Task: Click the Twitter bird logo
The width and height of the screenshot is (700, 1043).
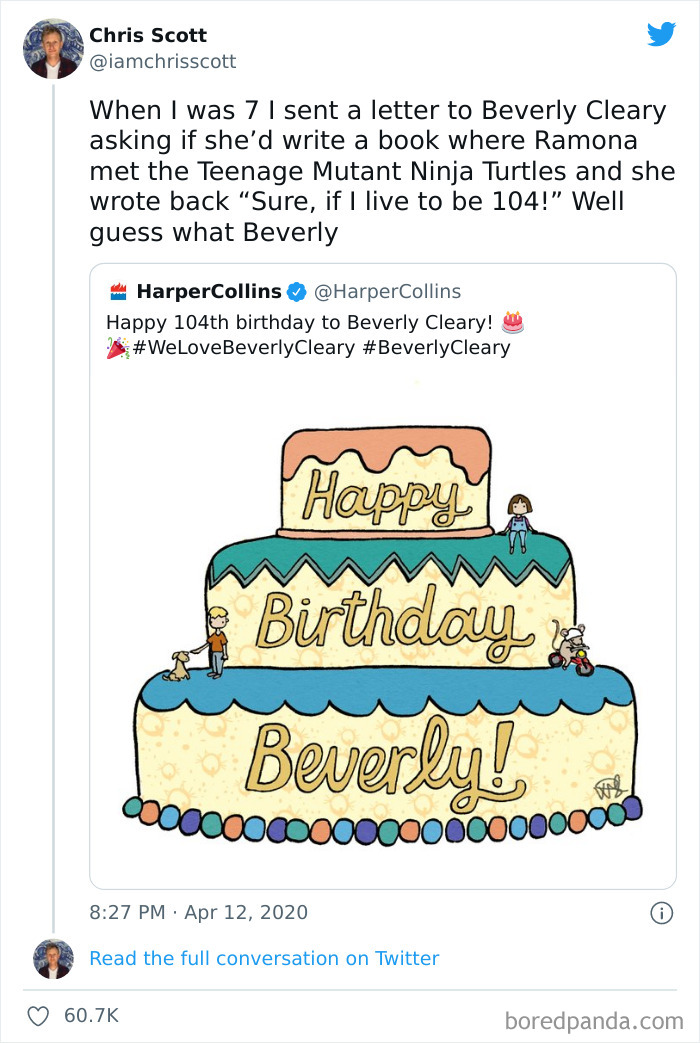Action: (661, 35)
